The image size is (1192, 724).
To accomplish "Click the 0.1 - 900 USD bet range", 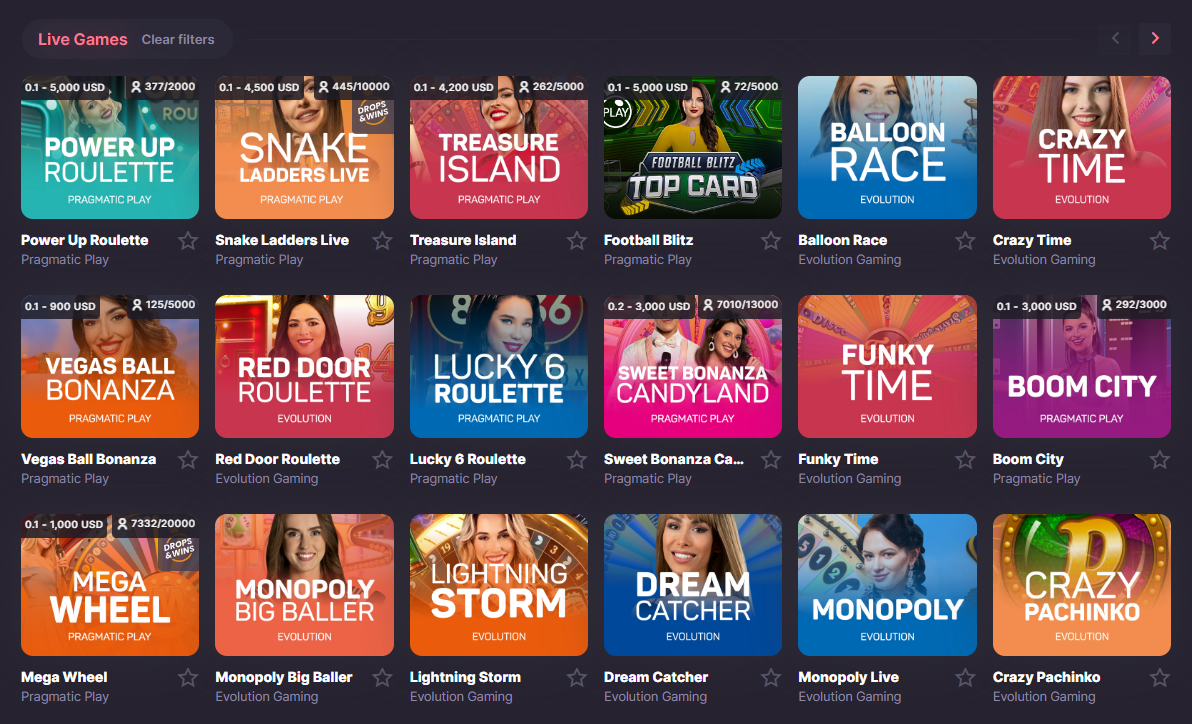I will pos(60,306).
